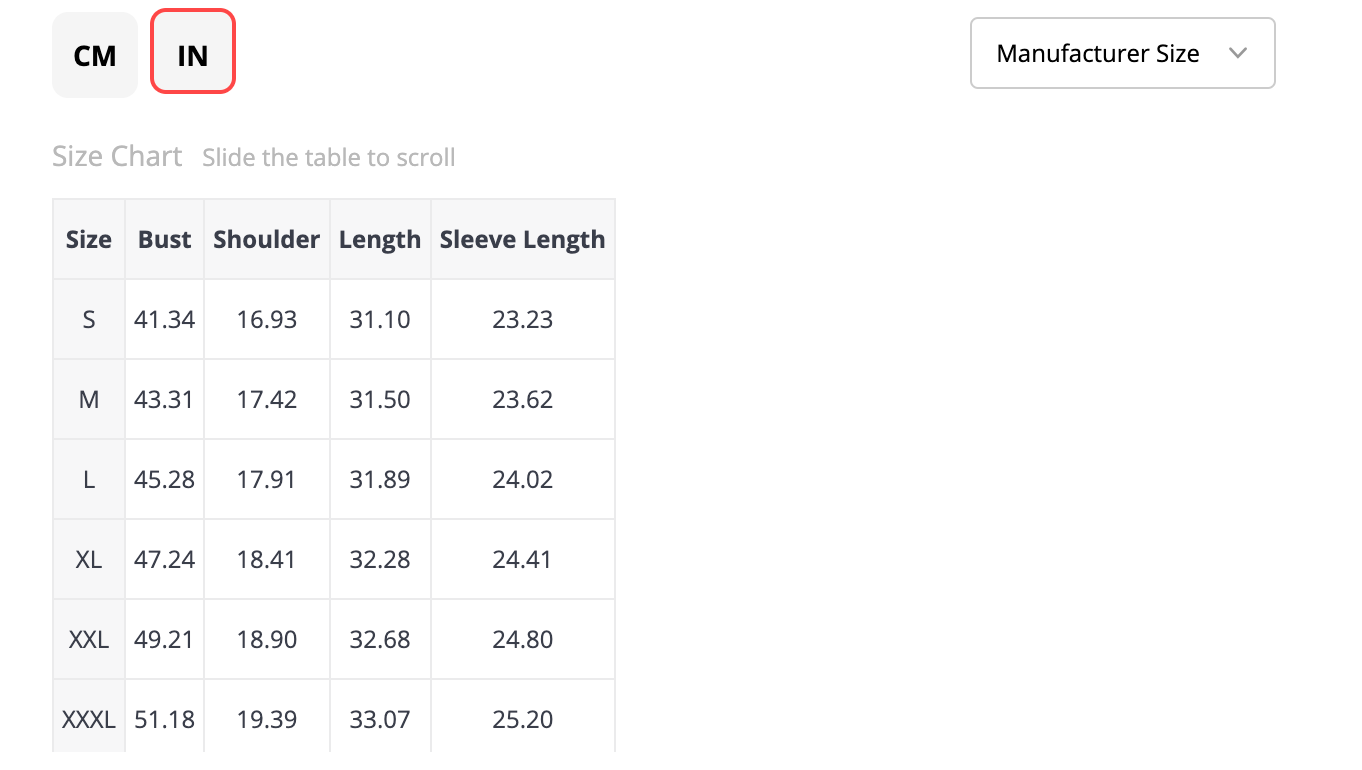The image size is (1362, 770).
Task: Click the chevron arrow in Manufacturer Size
Action: pyautogui.click(x=1238, y=53)
